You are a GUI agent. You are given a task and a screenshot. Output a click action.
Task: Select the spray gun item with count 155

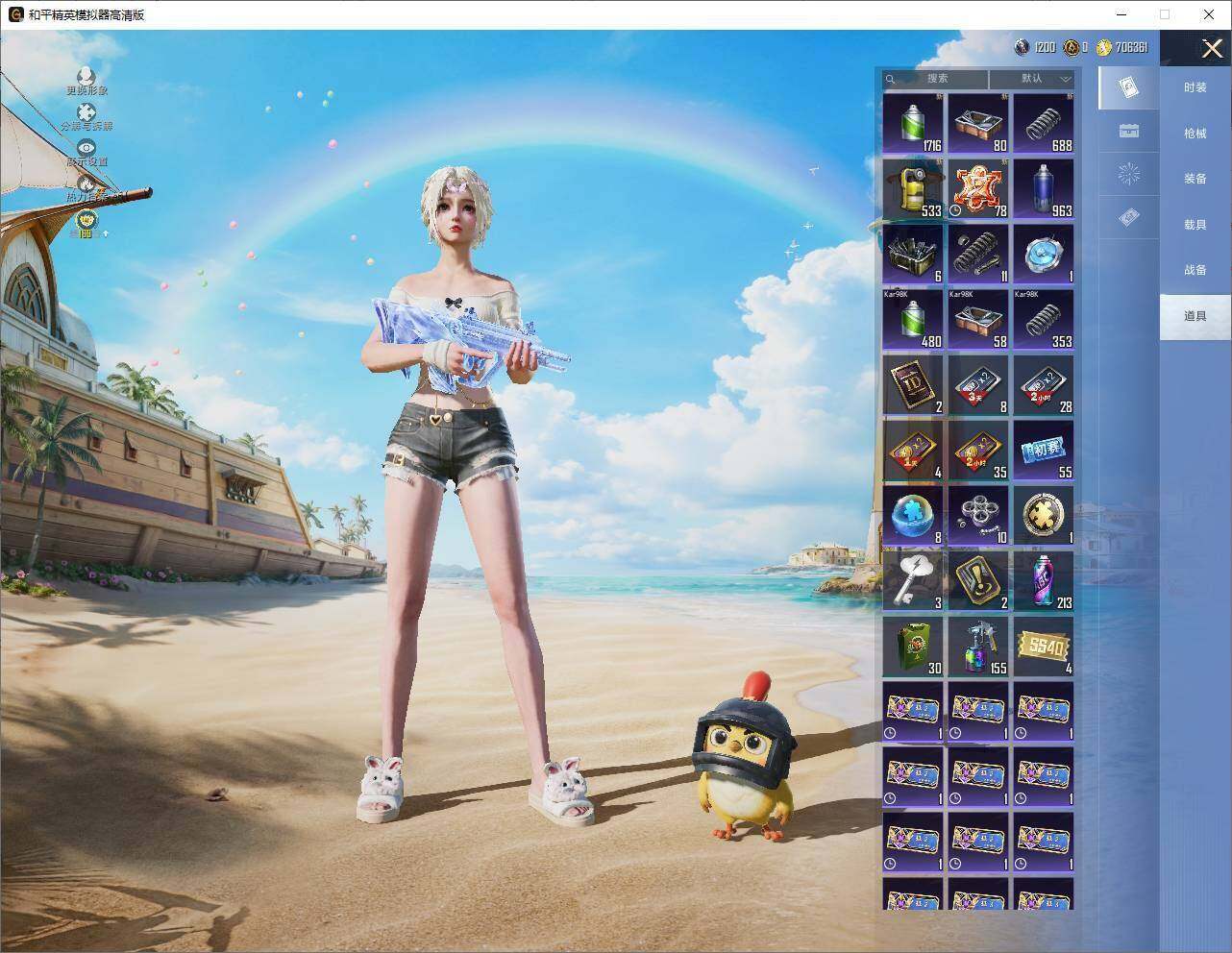point(978,646)
